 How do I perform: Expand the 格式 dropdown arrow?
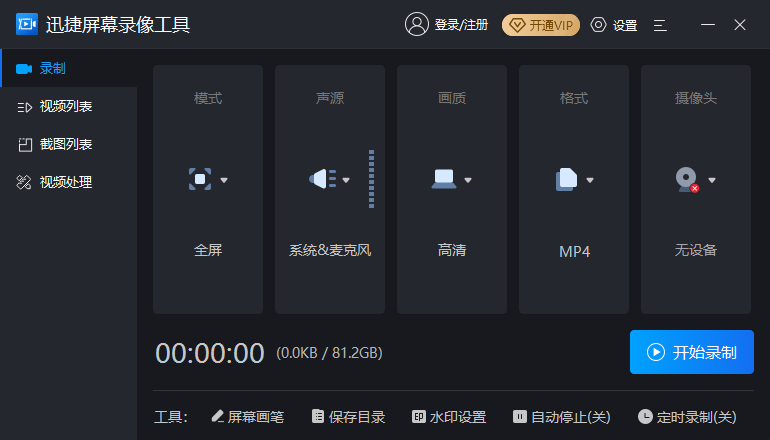tap(590, 180)
